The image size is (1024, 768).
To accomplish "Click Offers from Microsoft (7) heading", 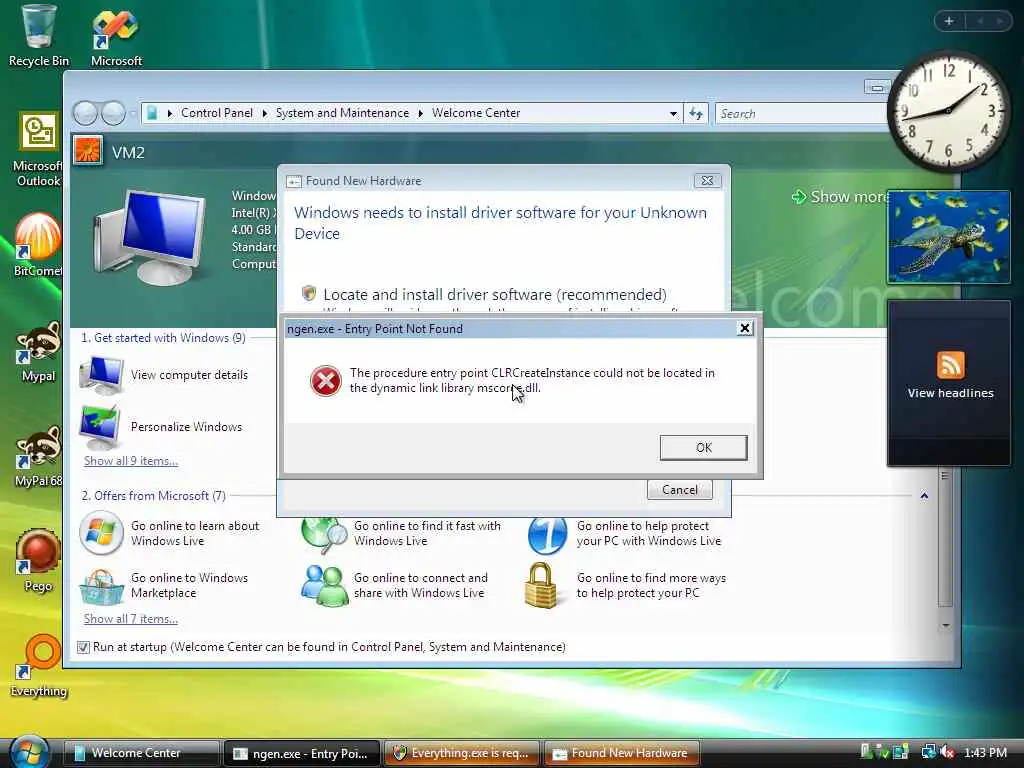I will tap(153, 496).
